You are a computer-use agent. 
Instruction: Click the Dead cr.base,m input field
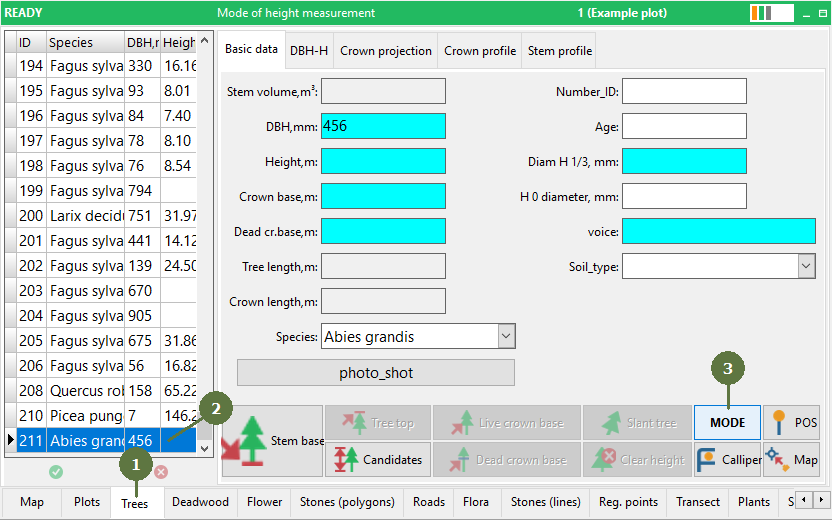(x=383, y=231)
